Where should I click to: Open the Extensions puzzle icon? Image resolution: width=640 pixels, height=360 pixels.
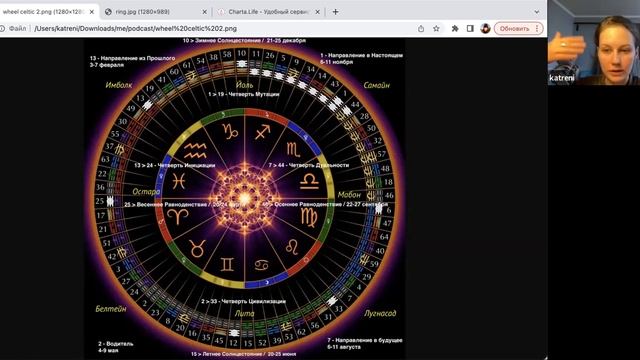(455, 29)
